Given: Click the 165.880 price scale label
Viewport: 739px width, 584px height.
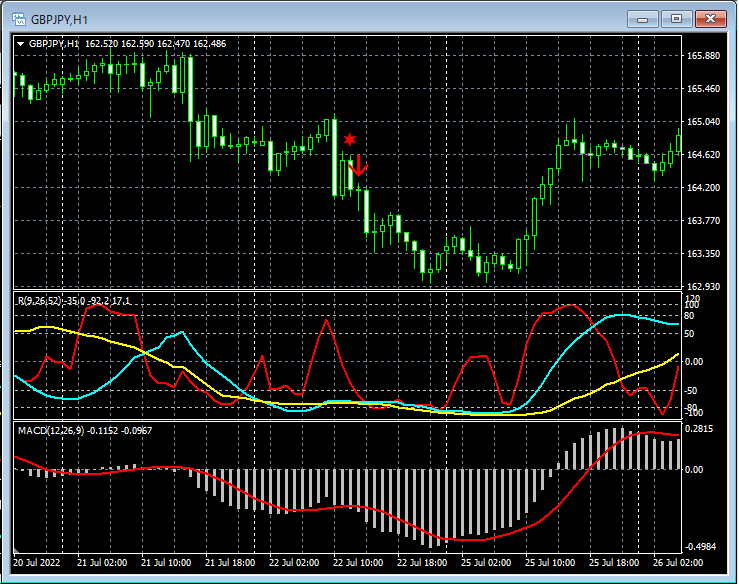Looking at the screenshot, I should [703, 56].
